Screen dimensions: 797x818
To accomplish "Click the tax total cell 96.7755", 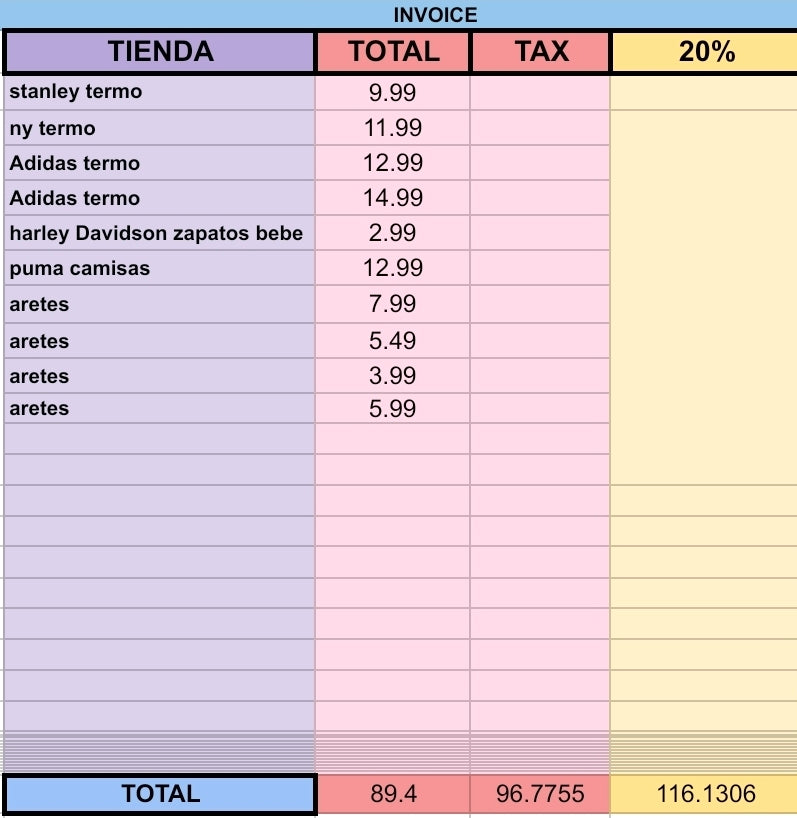I will [x=540, y=793].
